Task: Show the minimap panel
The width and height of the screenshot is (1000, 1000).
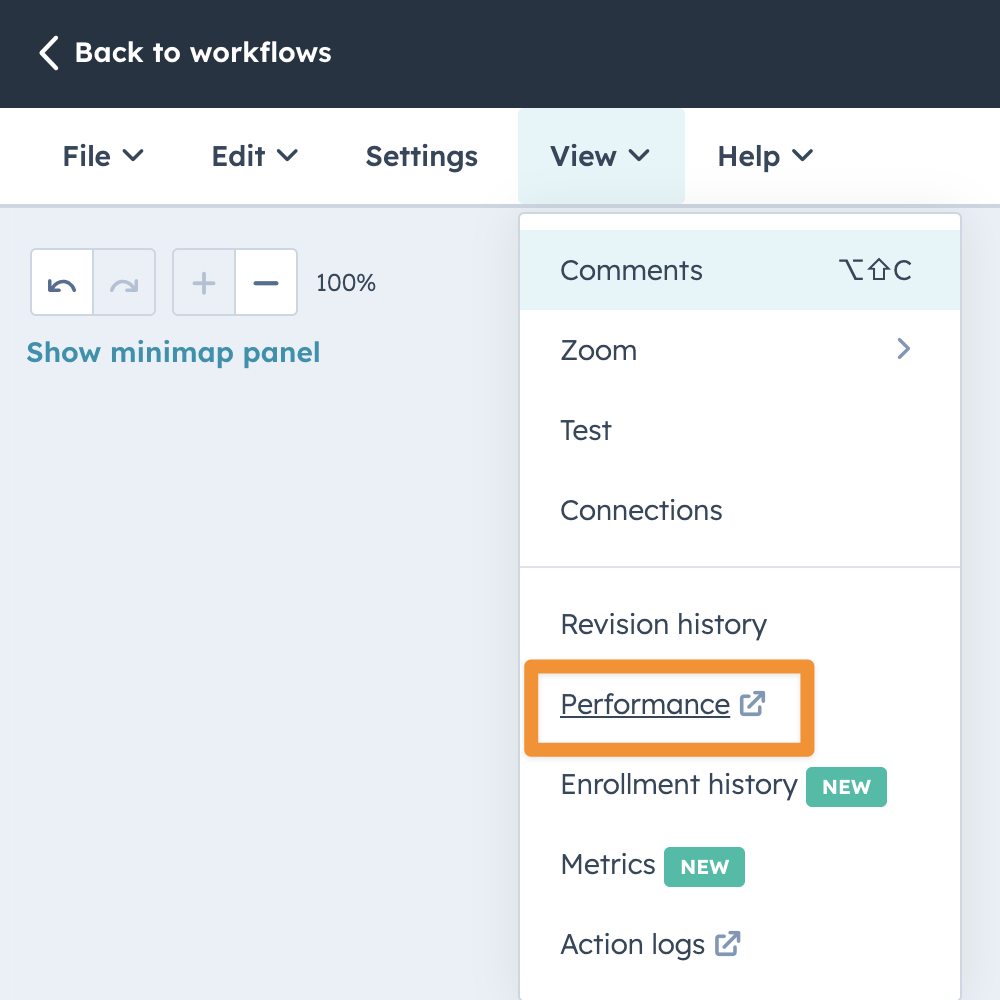Action: [x=173, y=352]
